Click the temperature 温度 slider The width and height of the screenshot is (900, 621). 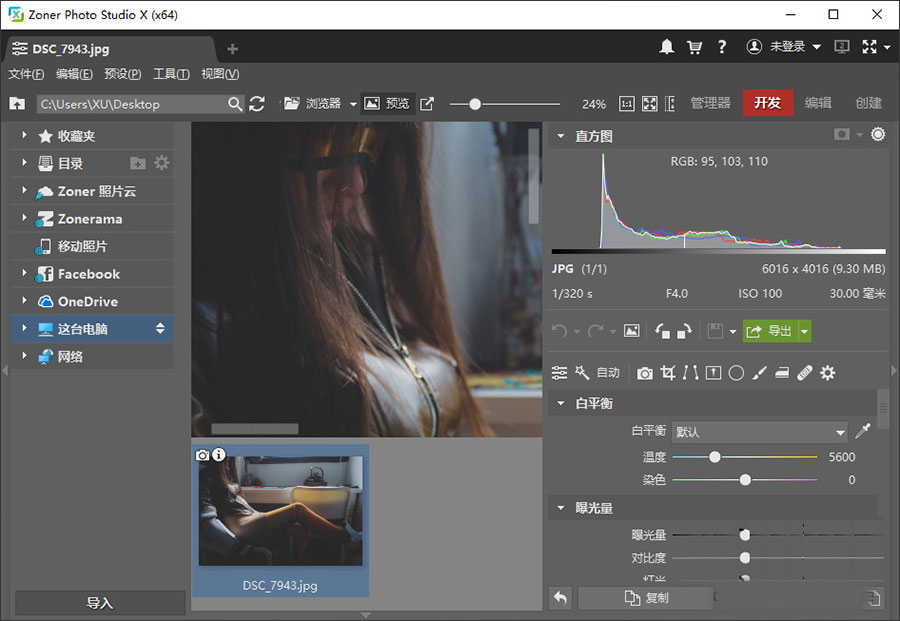(x=744, y=457)
